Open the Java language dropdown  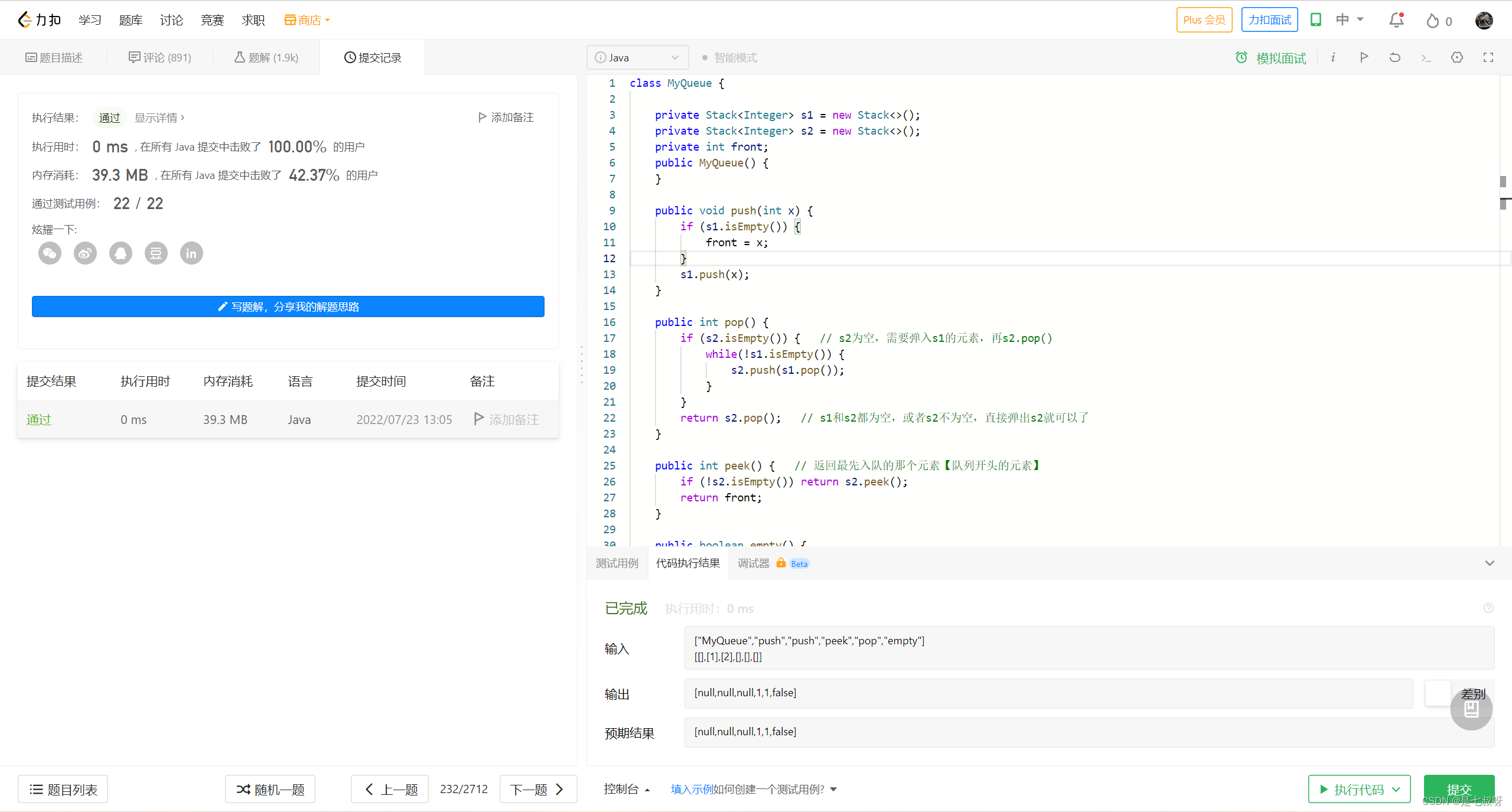click(637, 57)
